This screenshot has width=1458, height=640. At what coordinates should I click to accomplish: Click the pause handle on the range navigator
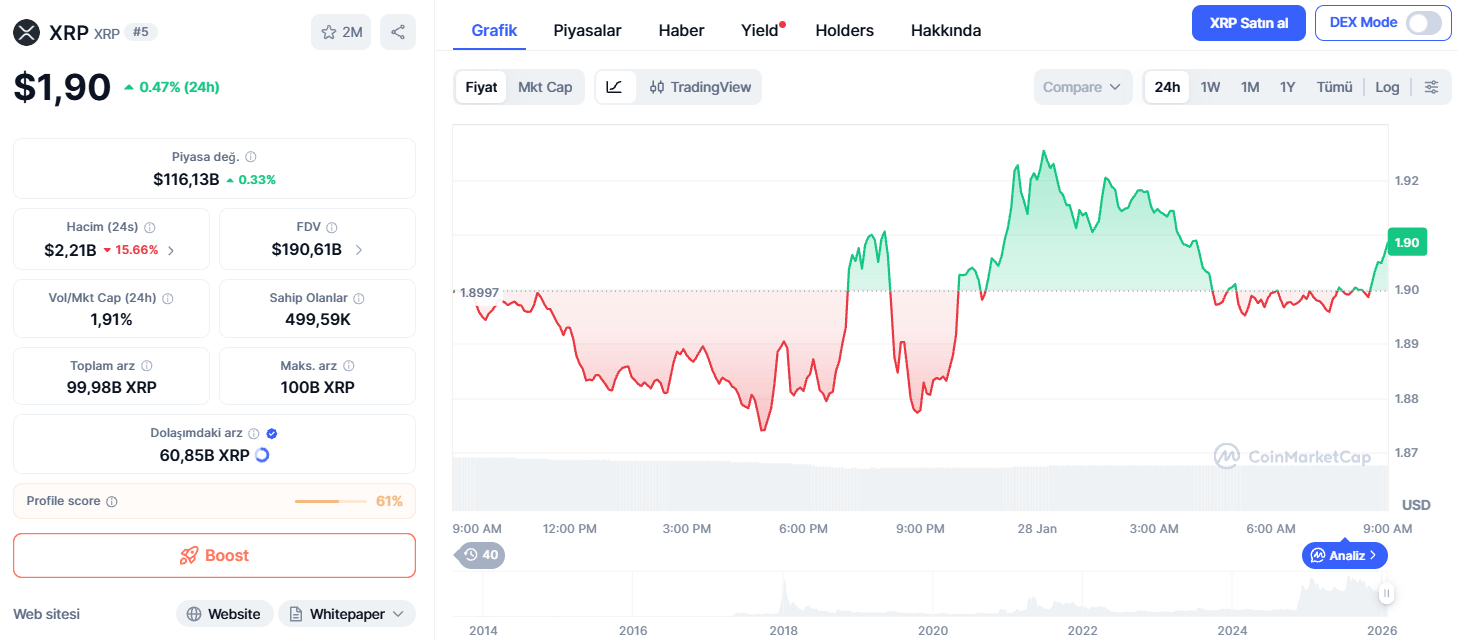click(1387, 593)
